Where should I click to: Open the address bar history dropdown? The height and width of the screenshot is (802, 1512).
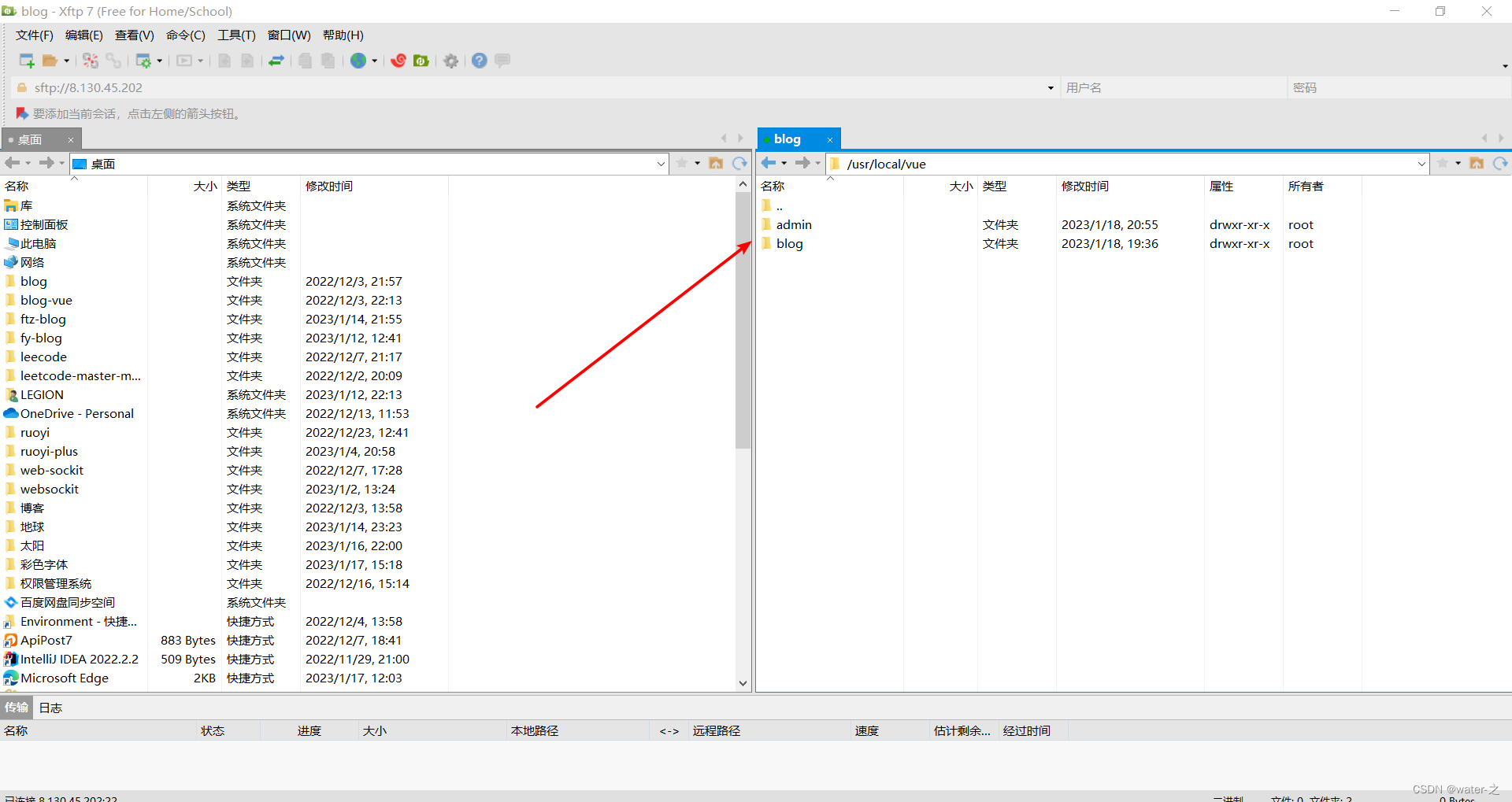pos(1051,88)
